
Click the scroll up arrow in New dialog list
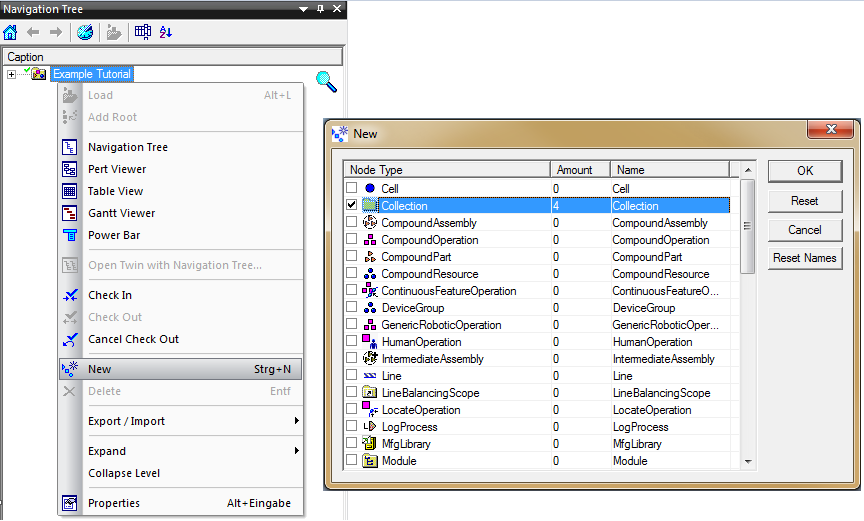point(748,170)
